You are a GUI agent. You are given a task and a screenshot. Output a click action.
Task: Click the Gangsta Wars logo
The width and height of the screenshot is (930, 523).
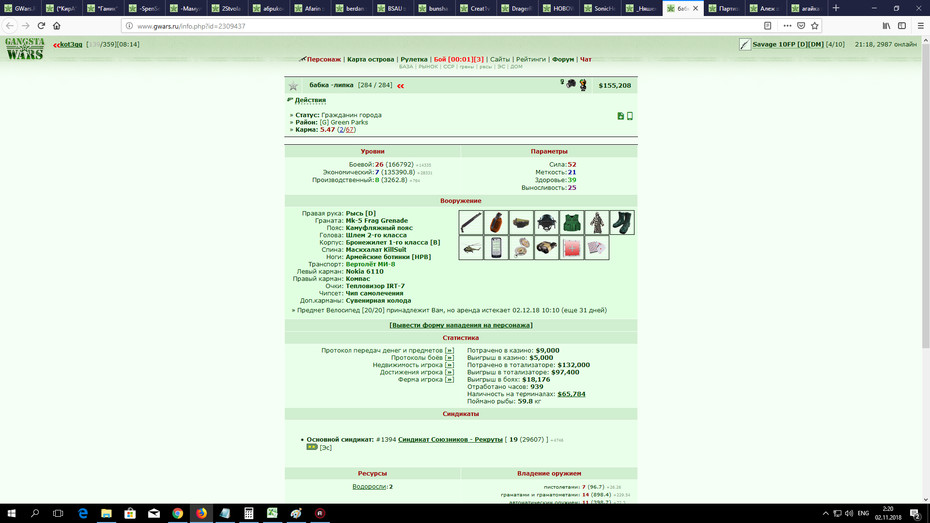coord(25,49)
